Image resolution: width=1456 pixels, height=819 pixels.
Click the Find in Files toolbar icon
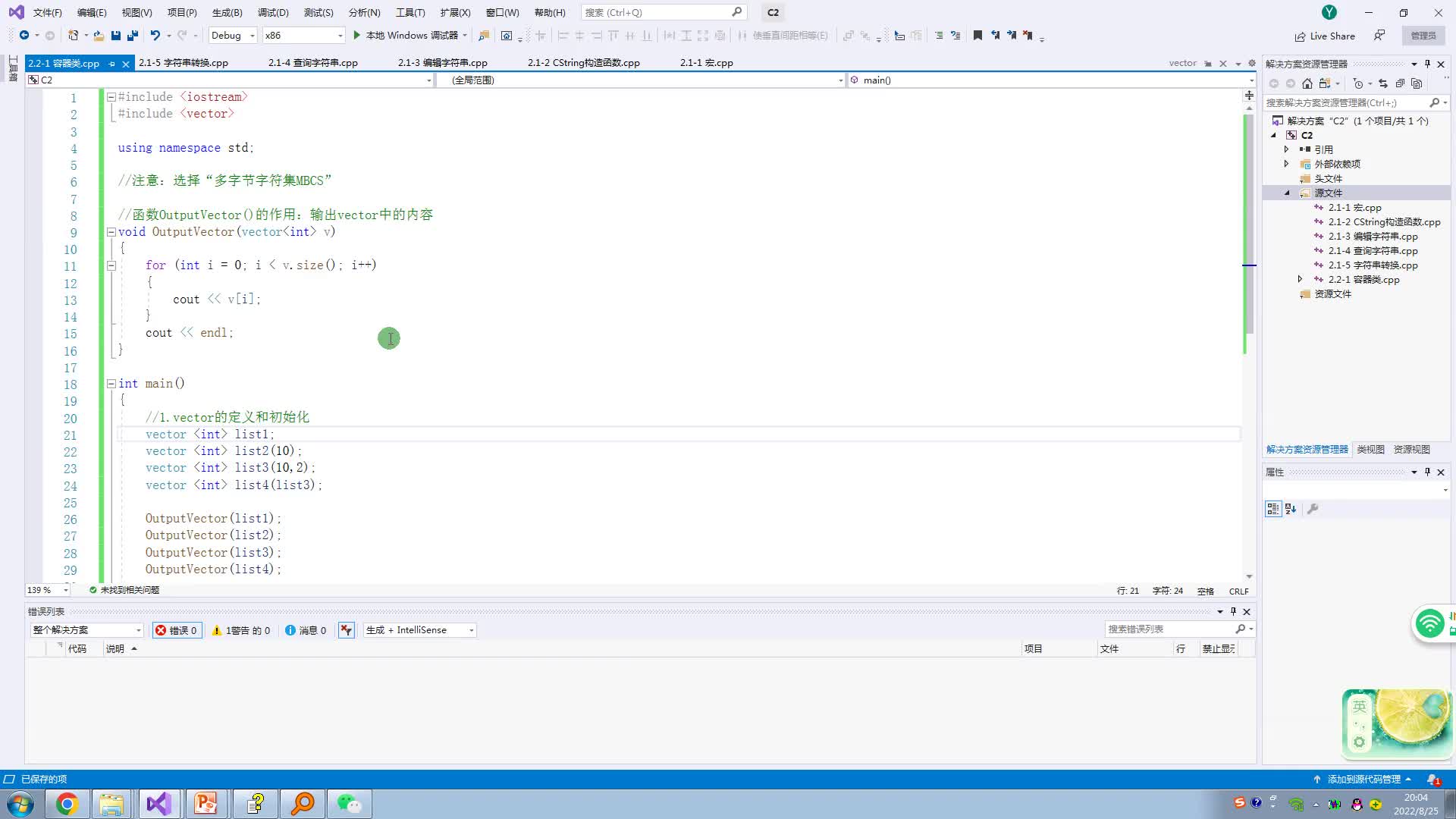click(x=483, y=35)
